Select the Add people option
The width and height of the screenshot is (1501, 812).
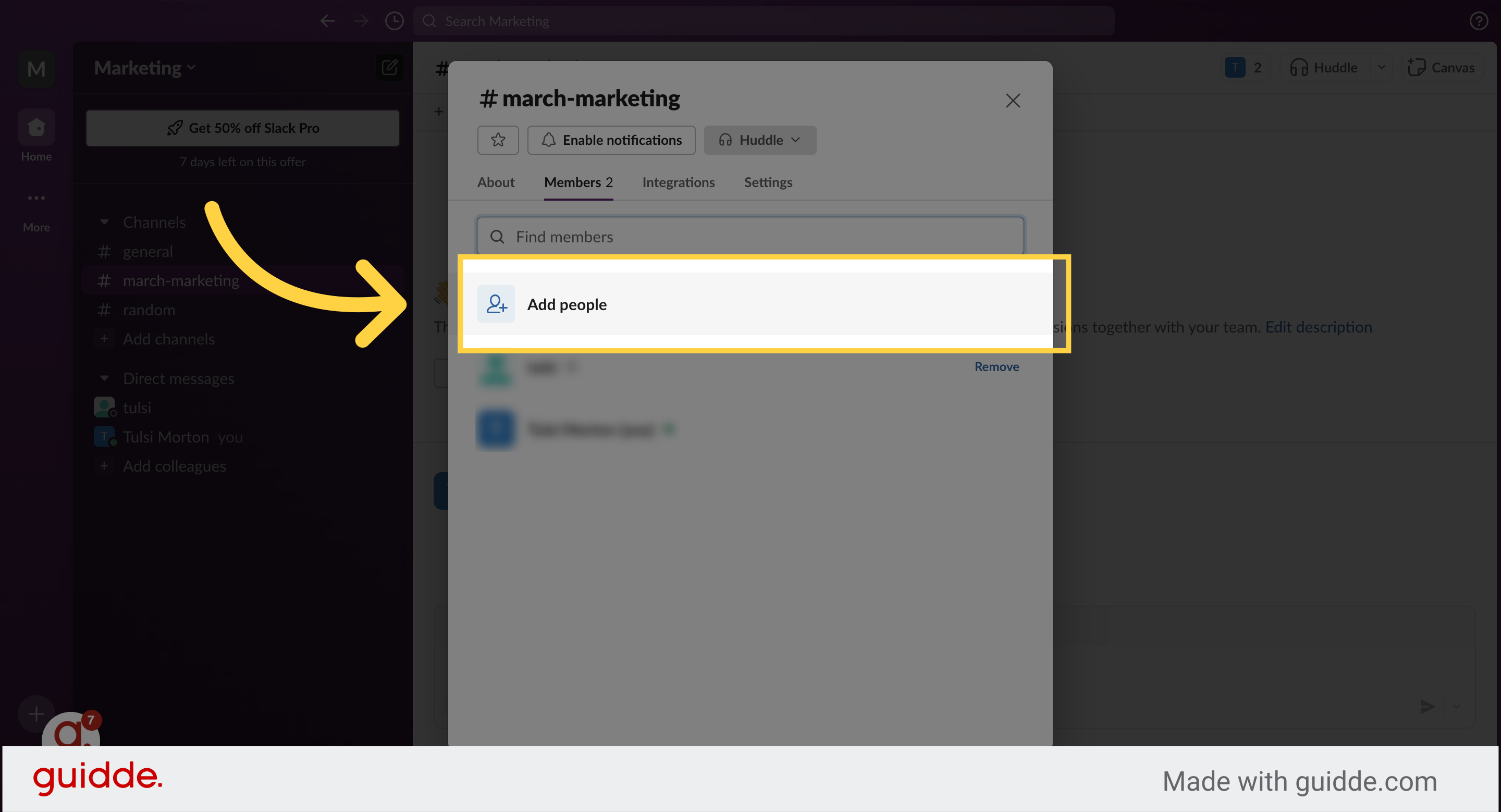[x=567, y=304]
